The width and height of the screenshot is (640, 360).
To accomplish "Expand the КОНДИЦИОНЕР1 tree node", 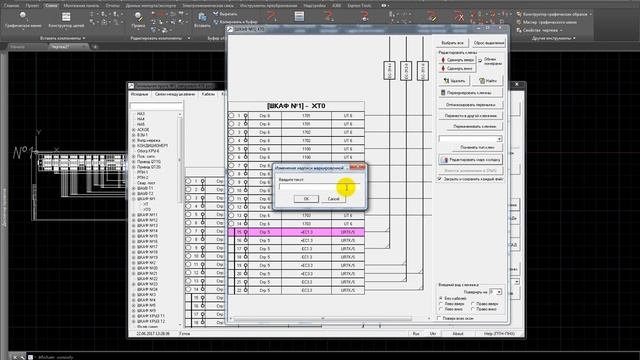I will click(133, 146).
